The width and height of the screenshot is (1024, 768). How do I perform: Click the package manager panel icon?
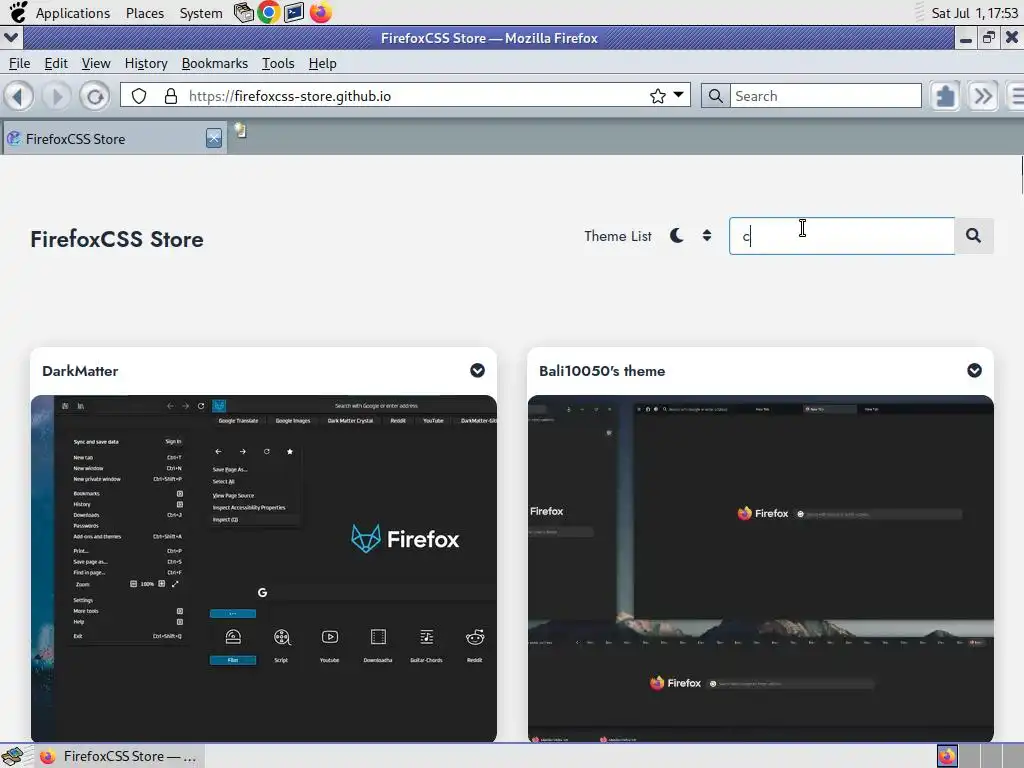243,12
